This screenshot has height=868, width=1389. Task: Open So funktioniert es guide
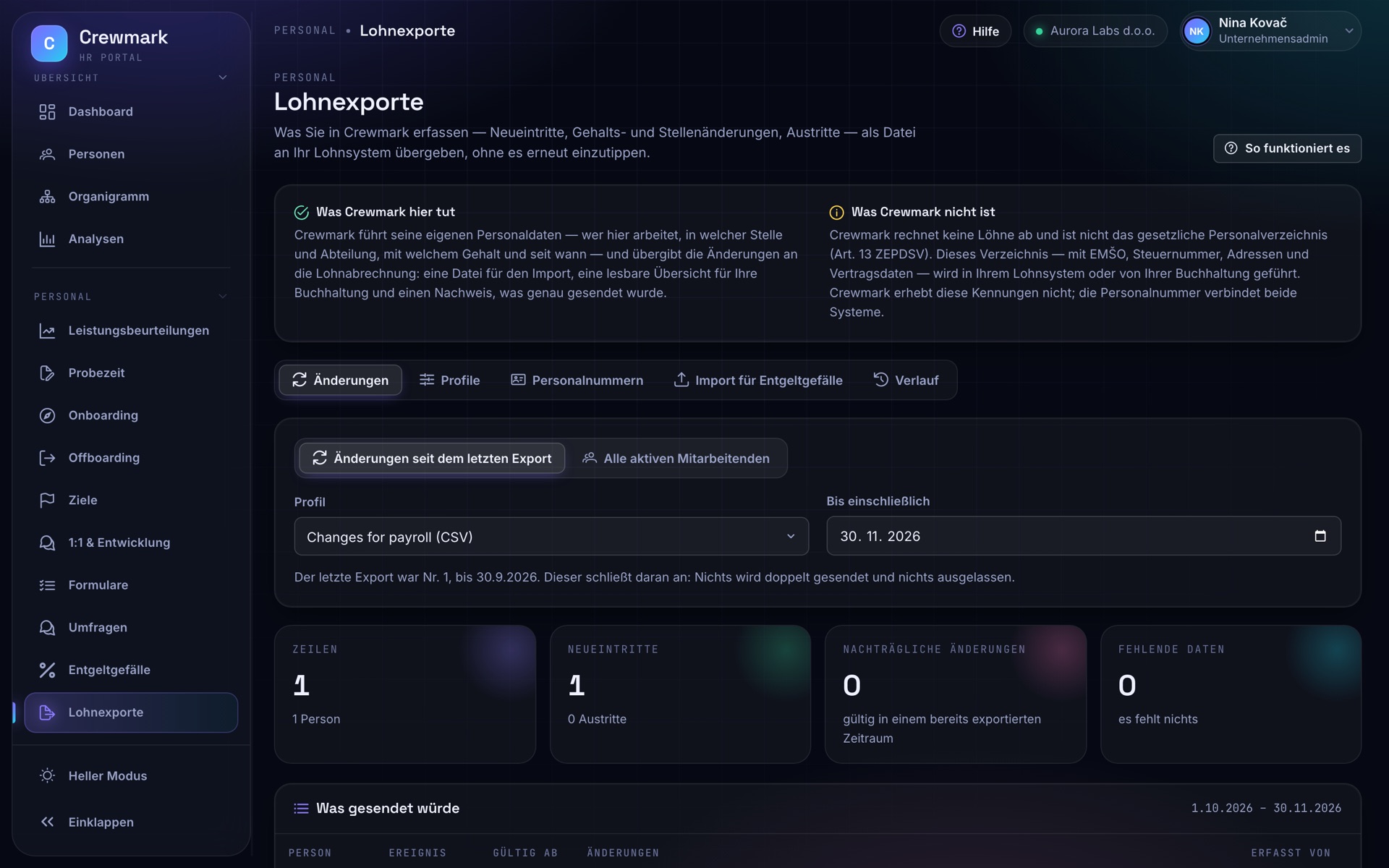[x=1287, y=148]
